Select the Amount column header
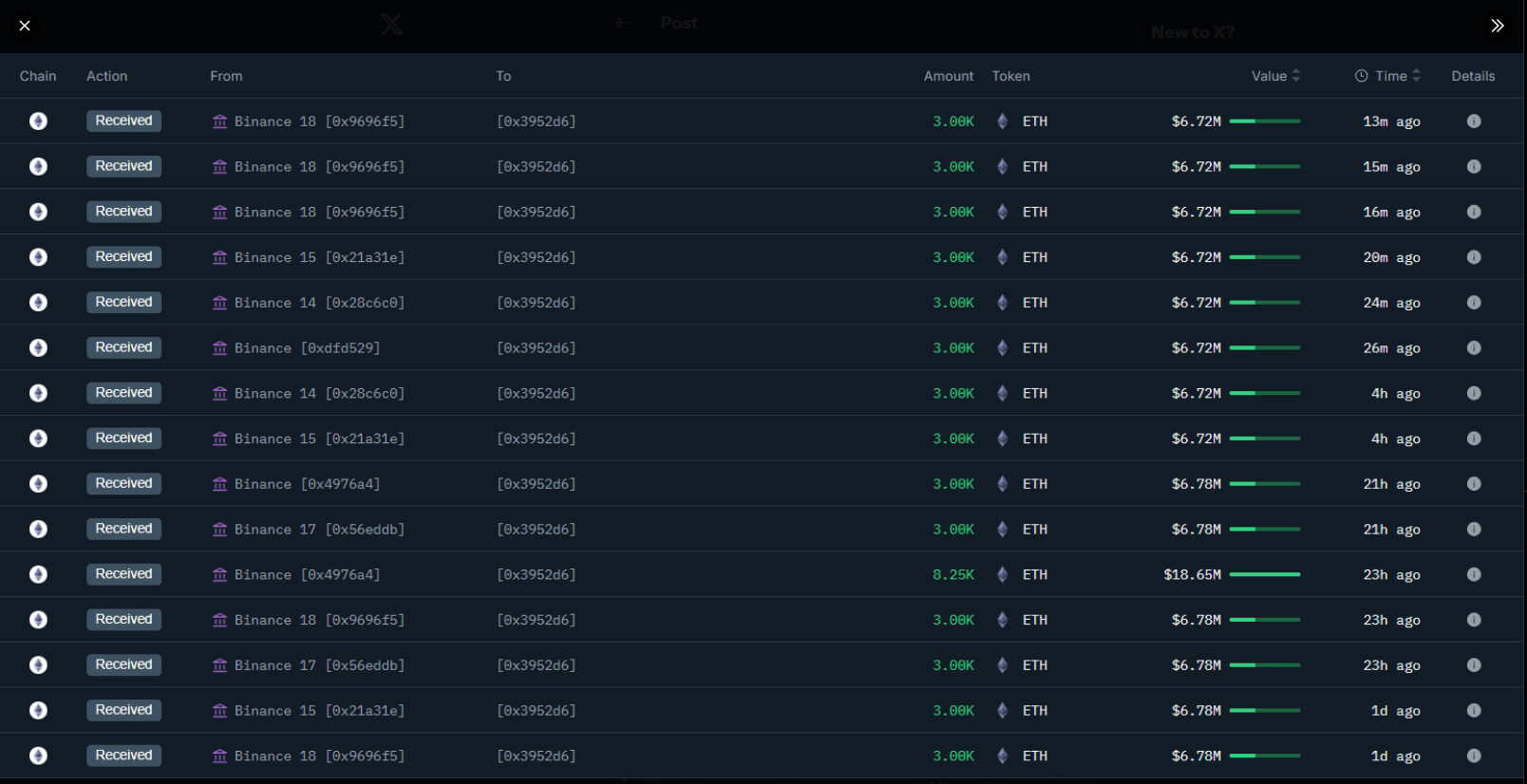Viewport: 1527px width, 784px height. click(x=948, y=76)
